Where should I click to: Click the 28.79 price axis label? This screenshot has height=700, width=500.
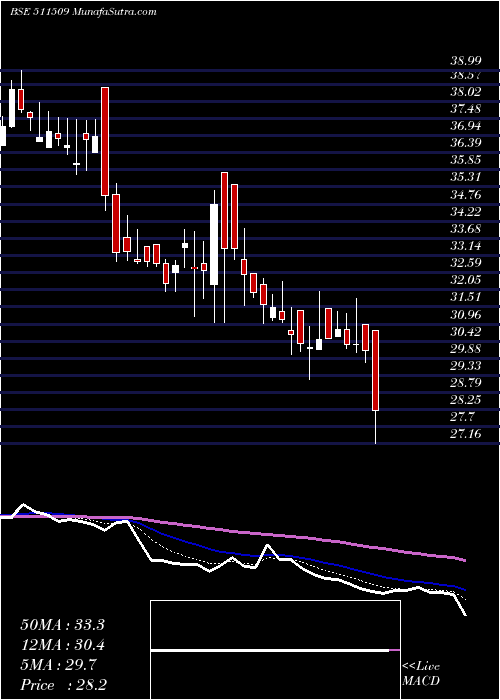[x=466, y=383]
